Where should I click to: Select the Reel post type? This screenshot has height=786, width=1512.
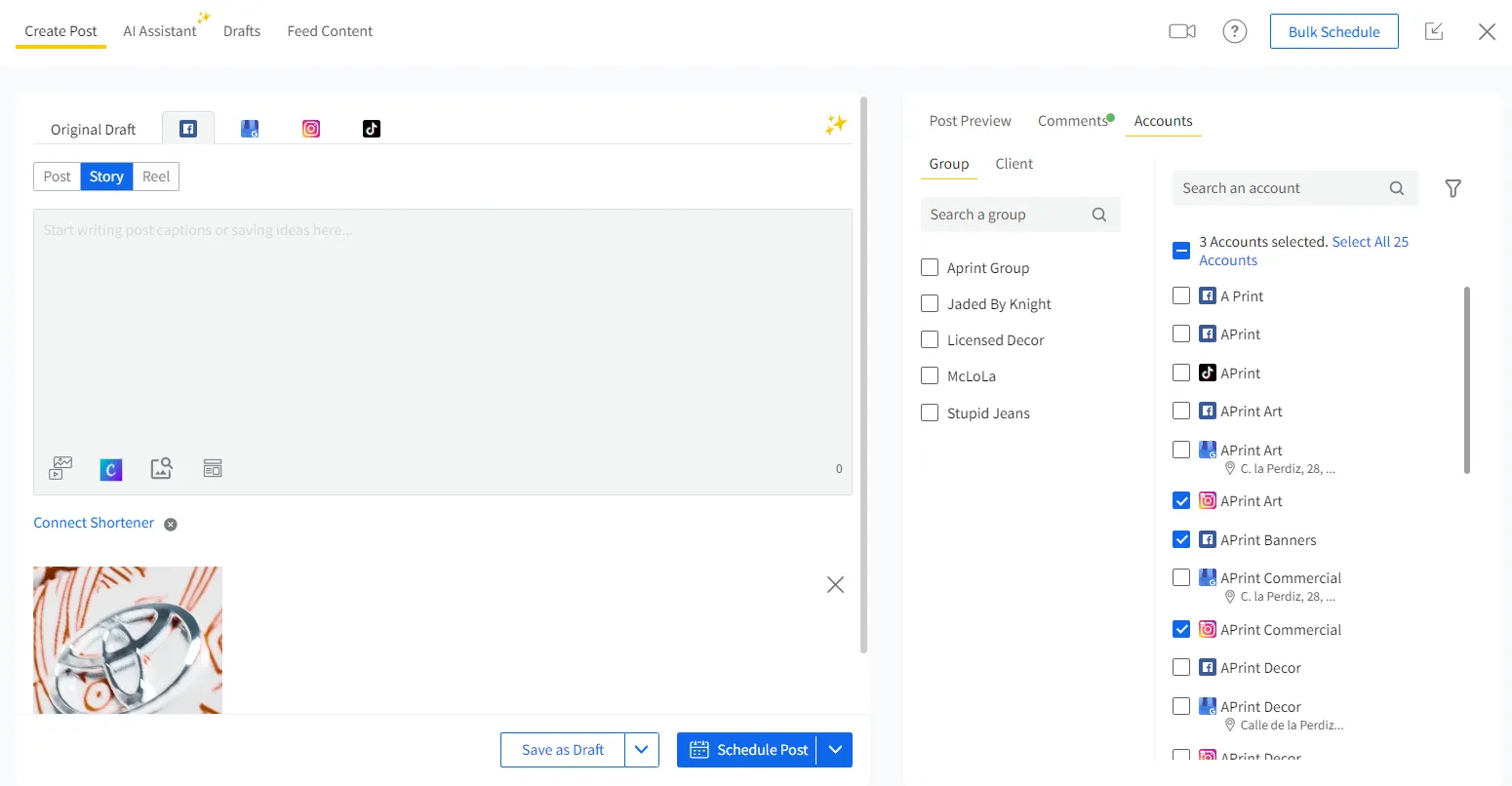156,177
